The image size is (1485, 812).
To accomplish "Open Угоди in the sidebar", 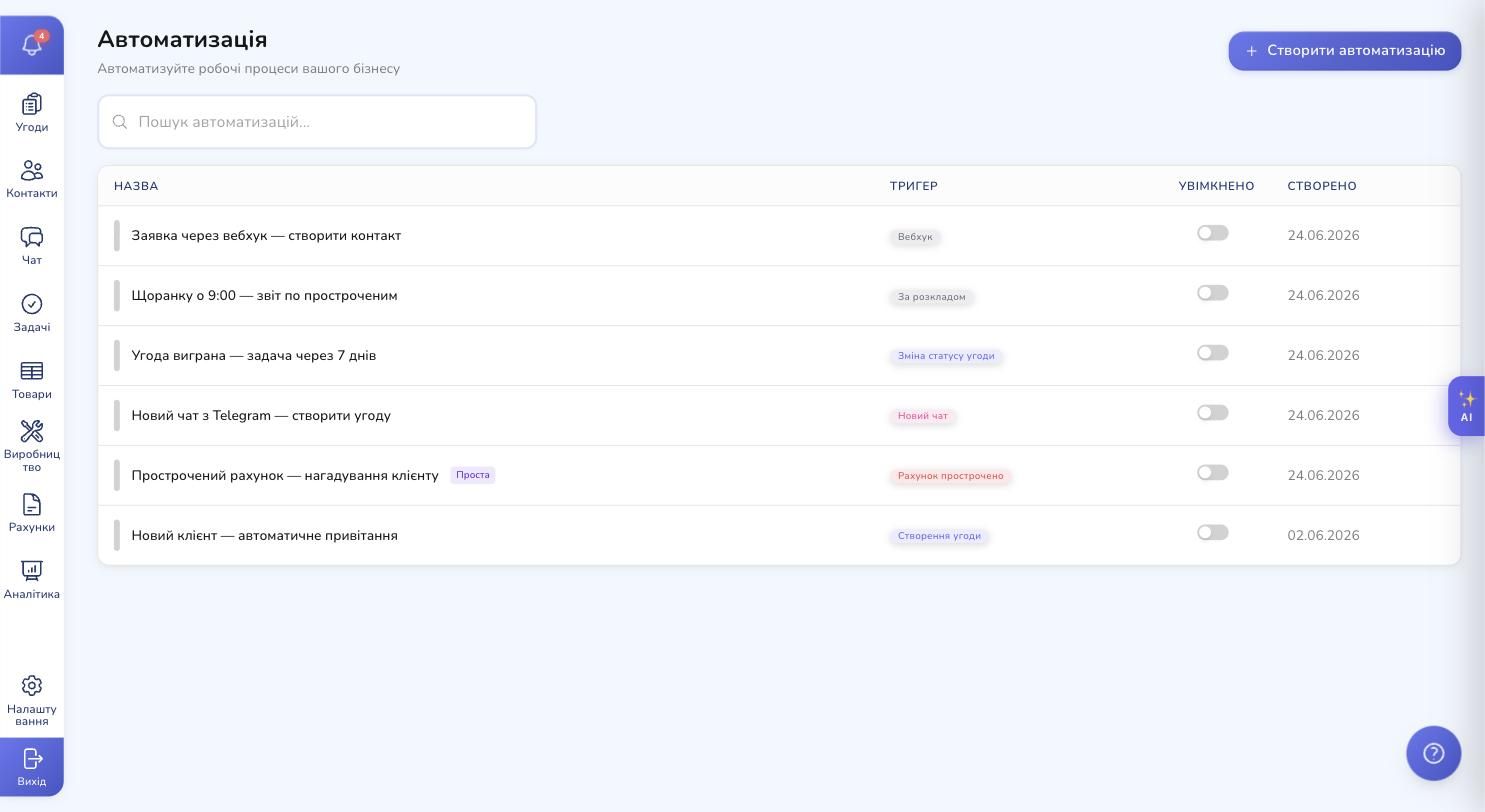I will [x=32, y=113].
